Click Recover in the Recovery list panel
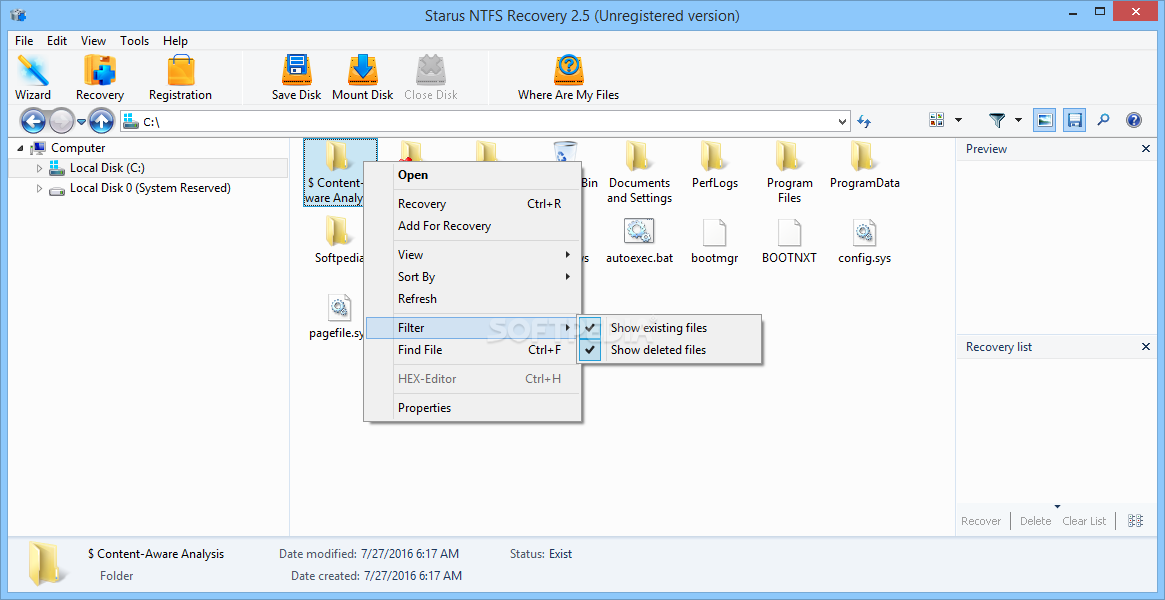Screen dimensions: 1165x600 click(x=981, y=521)
